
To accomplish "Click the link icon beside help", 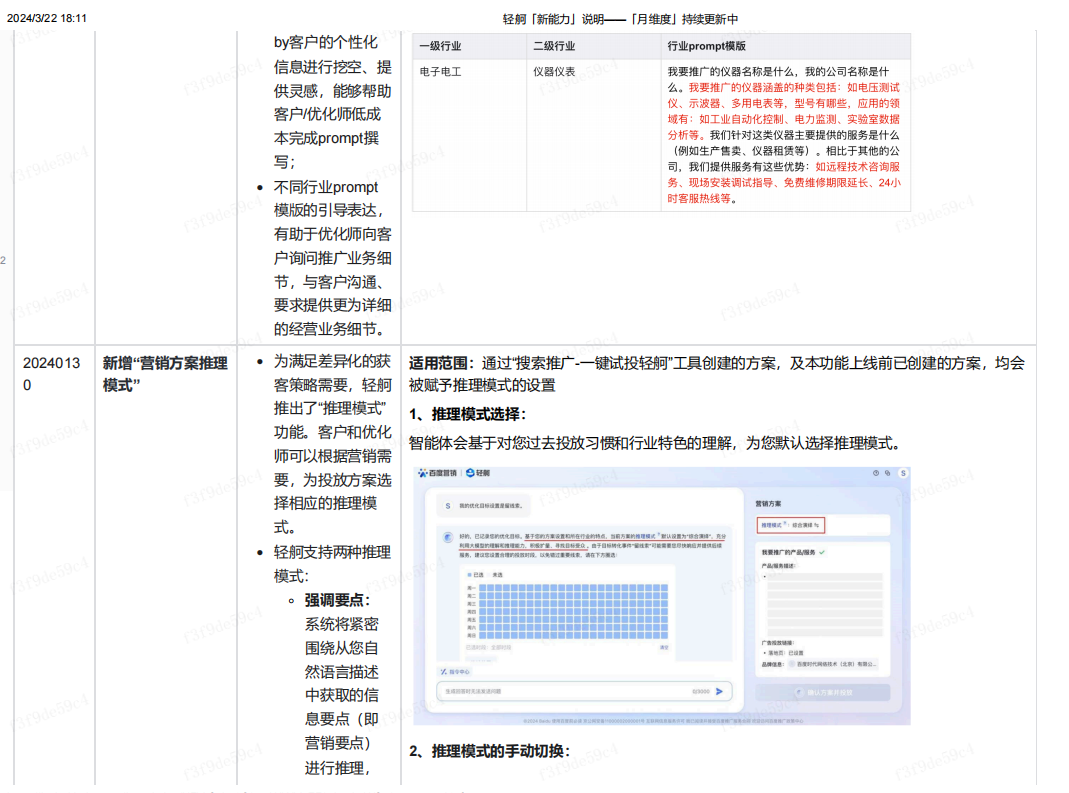I will click(887, 473).
